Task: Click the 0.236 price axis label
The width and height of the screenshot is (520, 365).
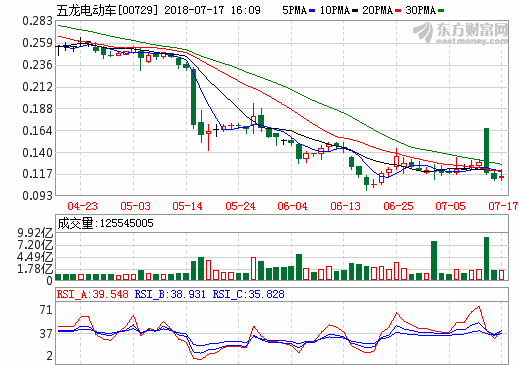Action: [x=37, y=65]
